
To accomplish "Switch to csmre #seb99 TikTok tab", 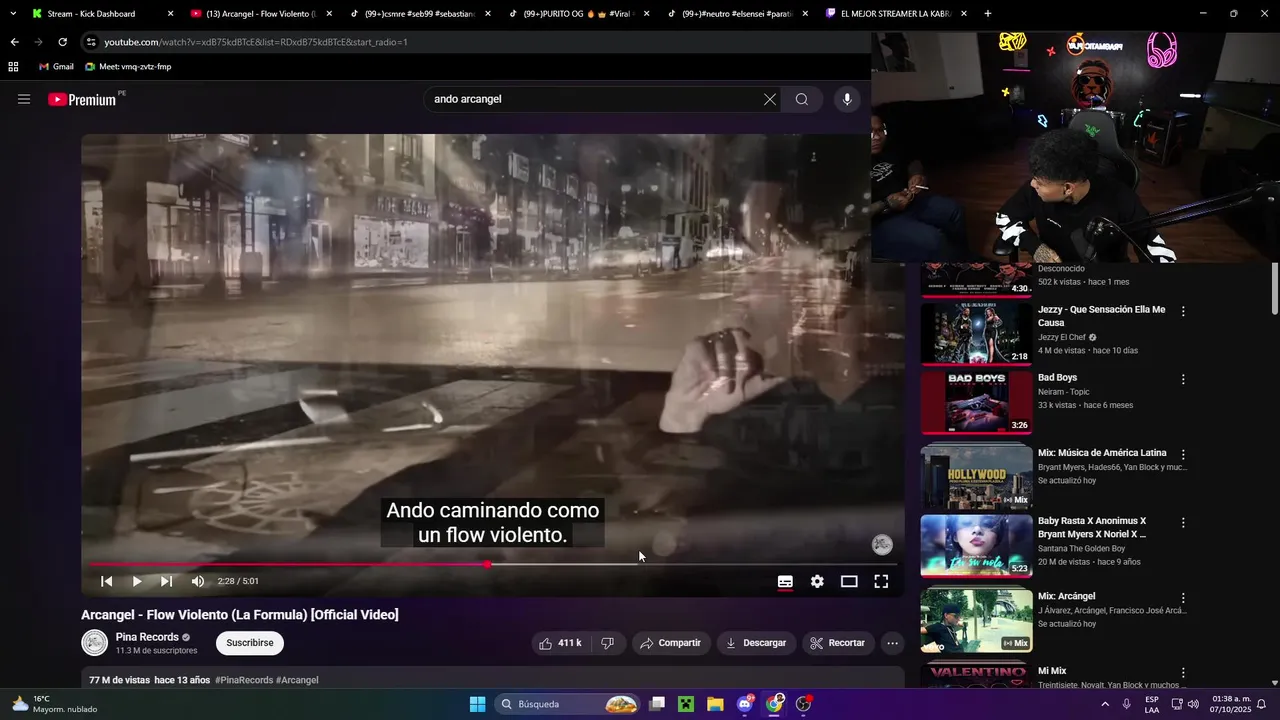I will 418,14.
